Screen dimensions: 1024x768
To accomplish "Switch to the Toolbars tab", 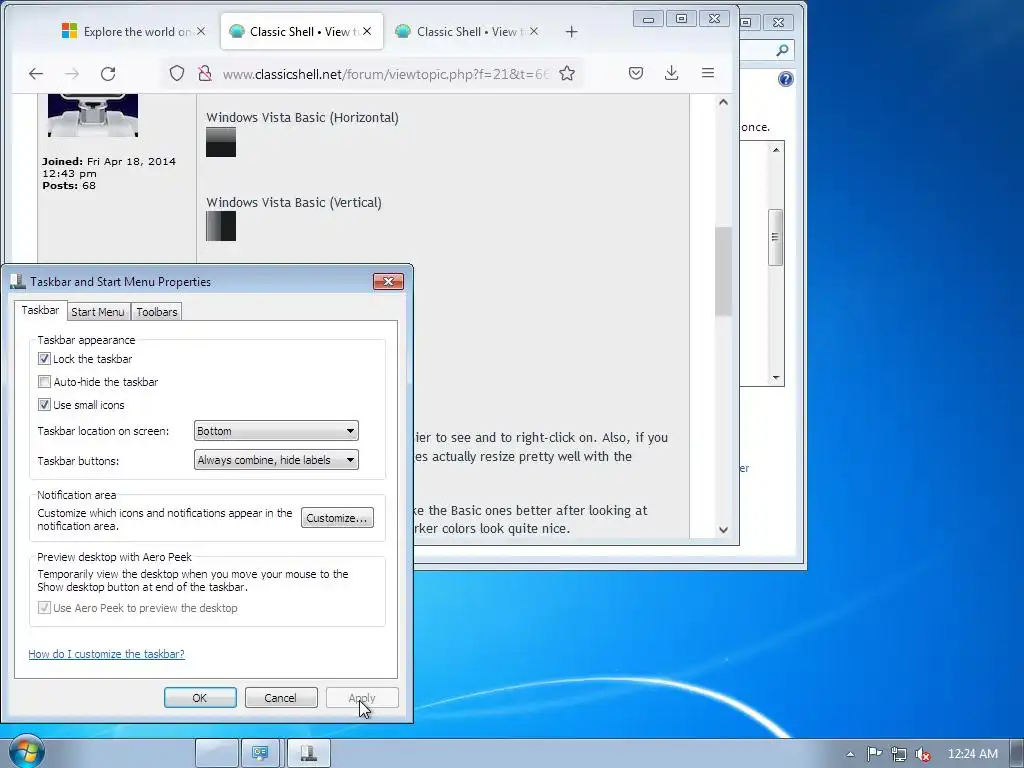I will pyautogui.click(x=157, y=312).
